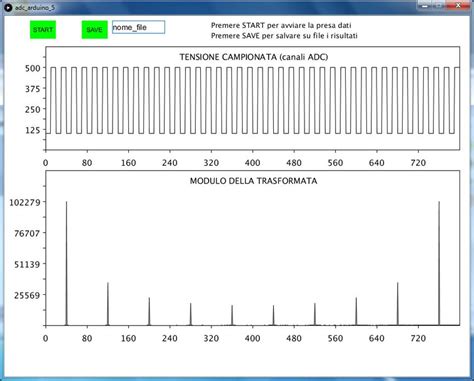
Task: Click the green START button
Action: 43,30
